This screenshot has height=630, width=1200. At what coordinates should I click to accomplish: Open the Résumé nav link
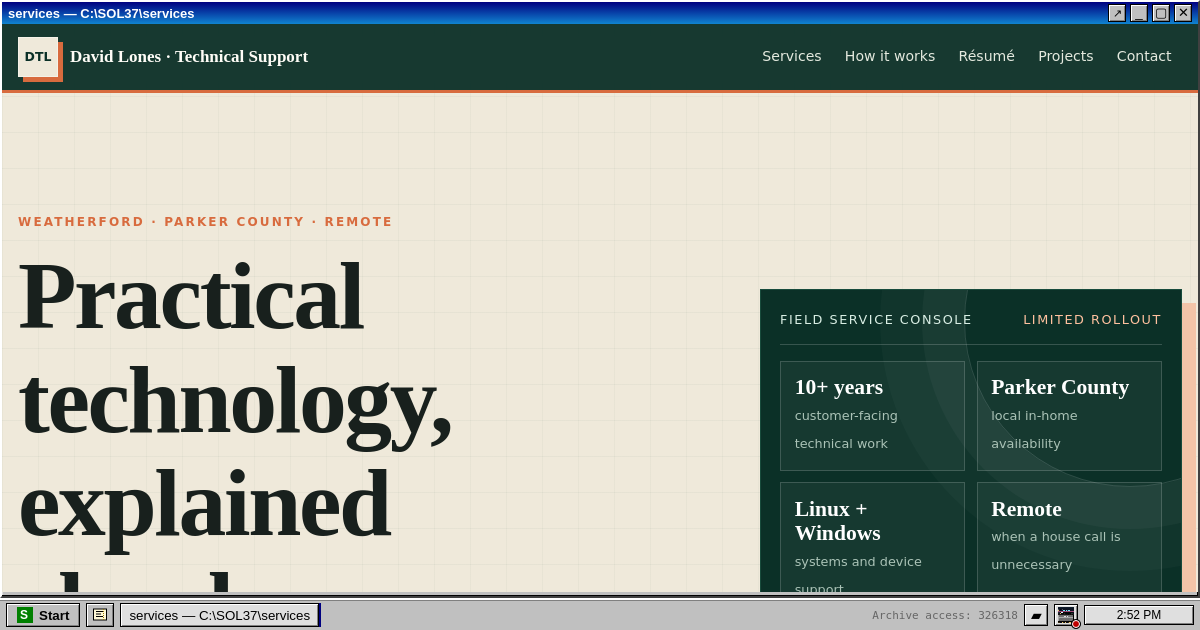click(x=986, y=56)
